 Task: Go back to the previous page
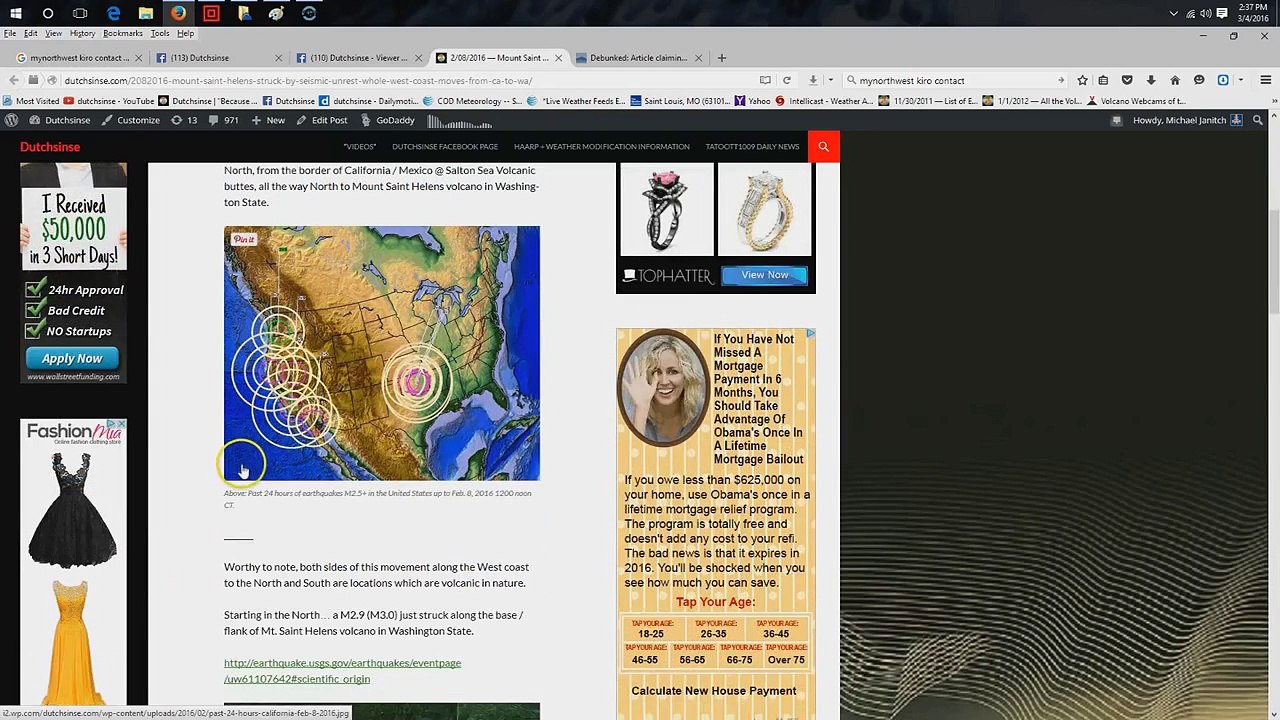tap(13, 80)
